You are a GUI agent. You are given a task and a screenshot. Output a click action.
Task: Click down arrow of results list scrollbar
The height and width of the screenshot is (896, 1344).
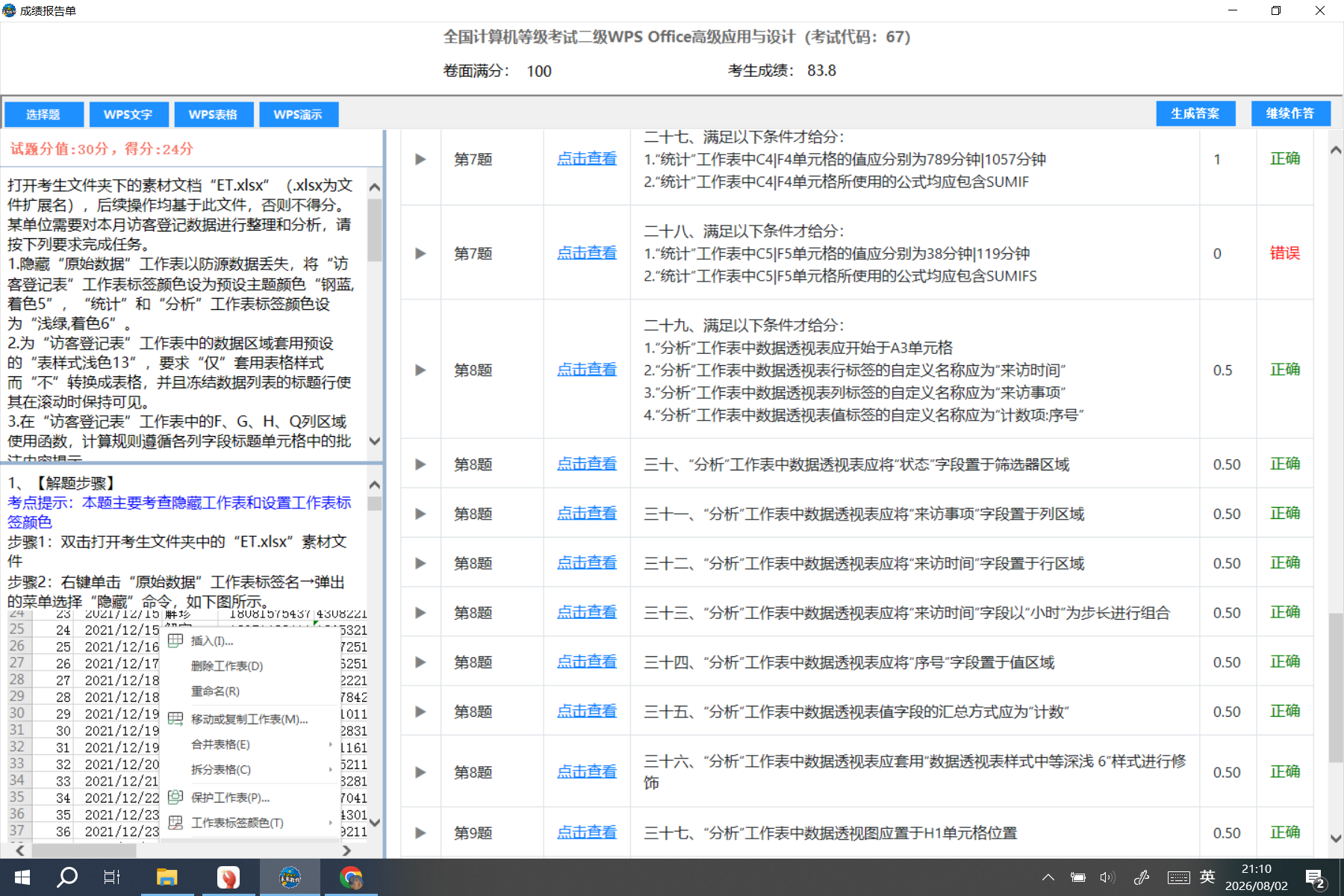pyautogui.click(x=1336, y=839)
